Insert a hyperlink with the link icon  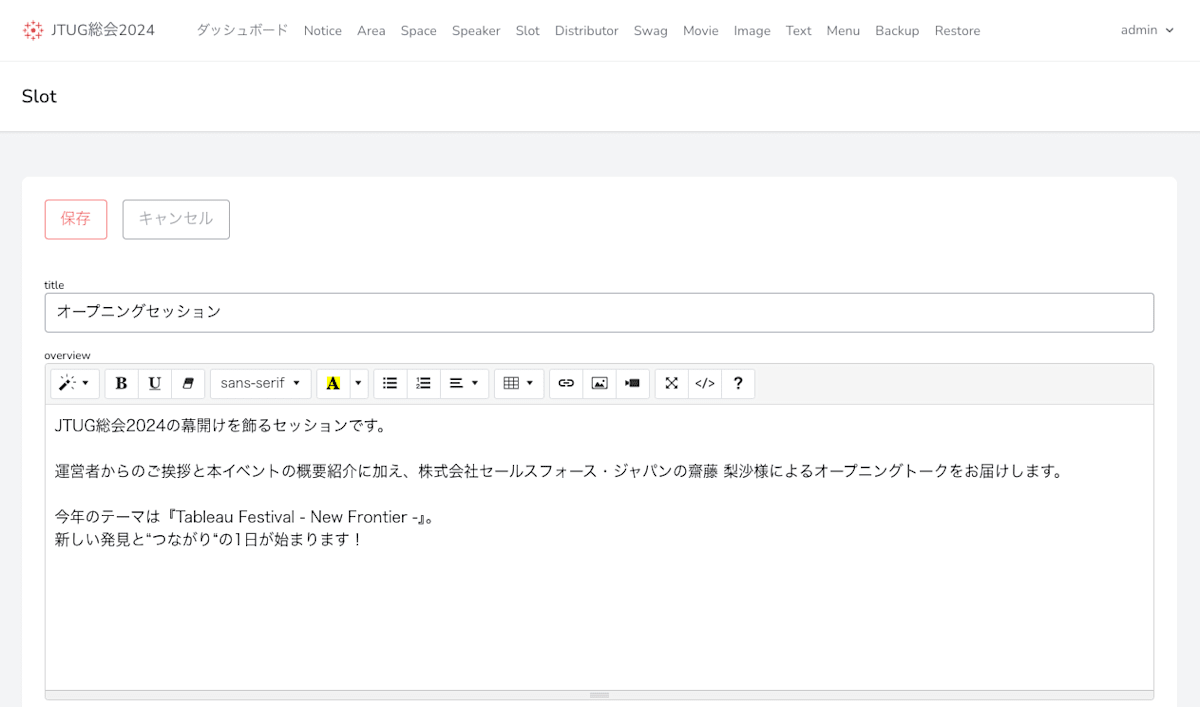click(566, 383)
